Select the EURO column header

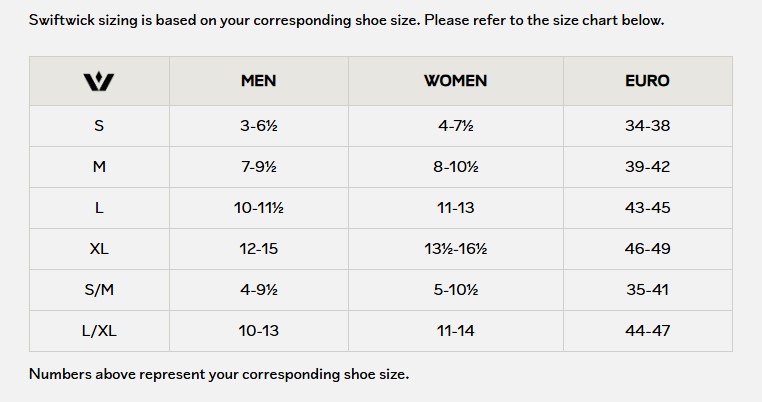click(647, 81)
